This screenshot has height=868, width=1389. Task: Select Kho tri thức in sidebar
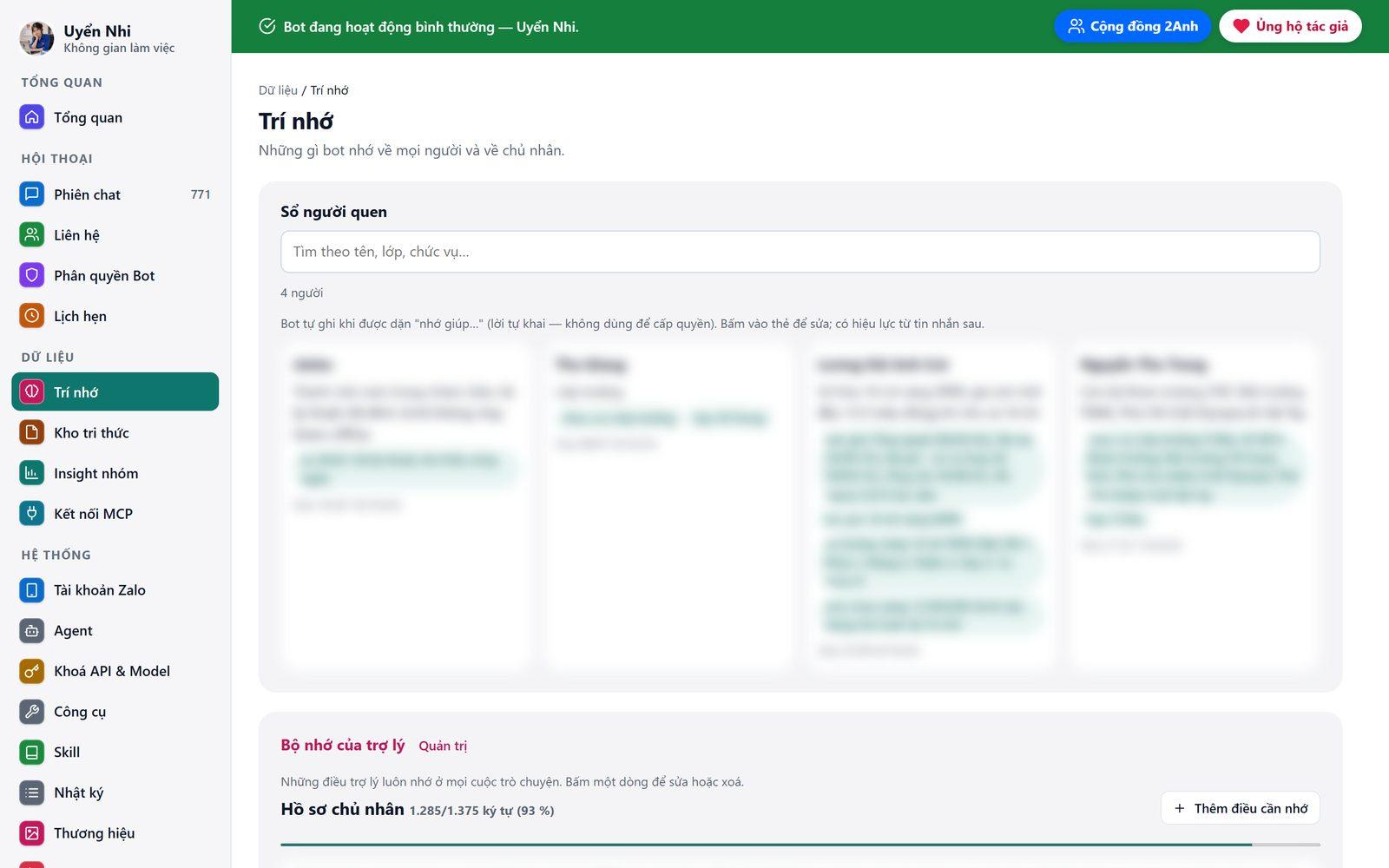point(115,432)
